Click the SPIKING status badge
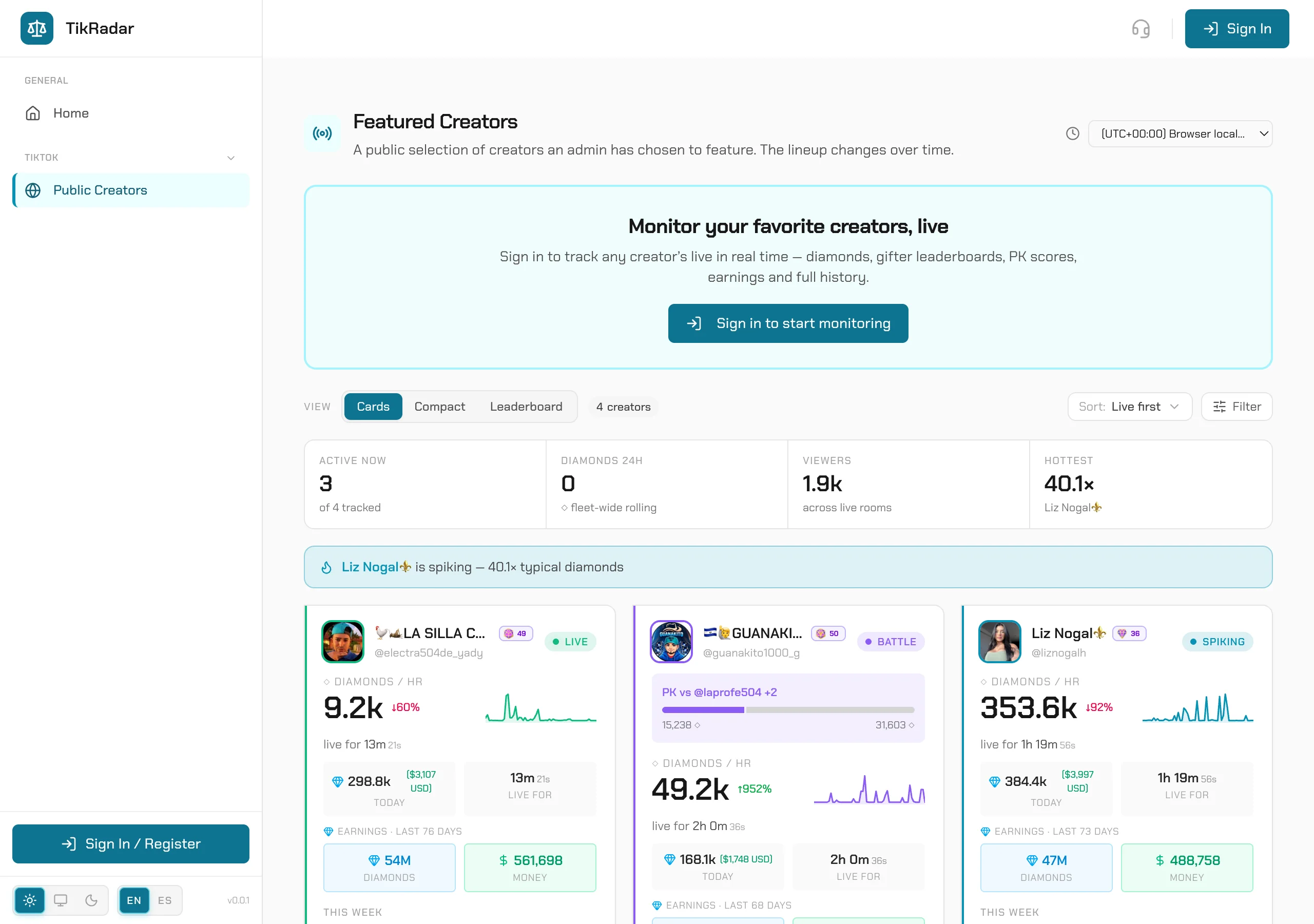Screen dimensions: 1314x924 1218,642
